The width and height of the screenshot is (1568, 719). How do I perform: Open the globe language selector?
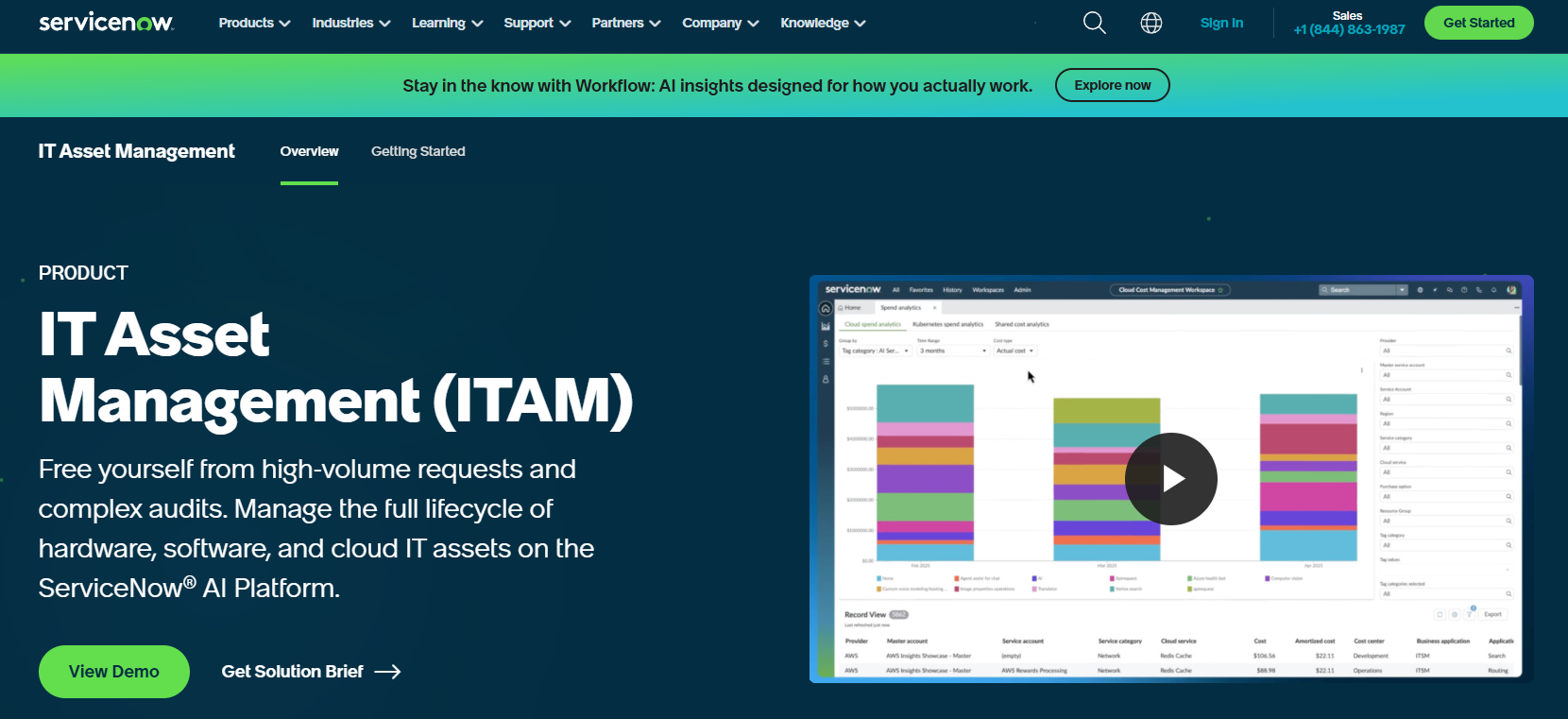point(1150,23)
